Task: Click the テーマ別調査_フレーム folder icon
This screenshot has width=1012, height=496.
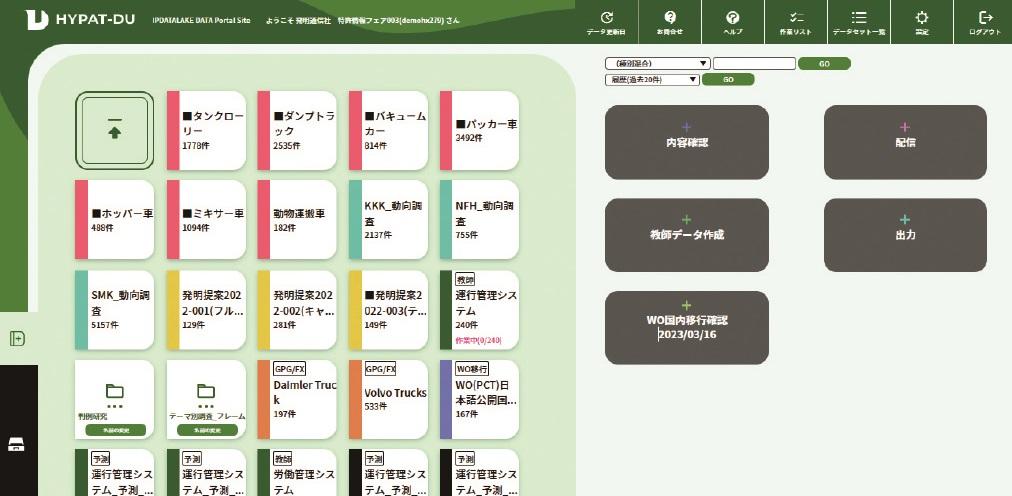Action: point(206,391)
